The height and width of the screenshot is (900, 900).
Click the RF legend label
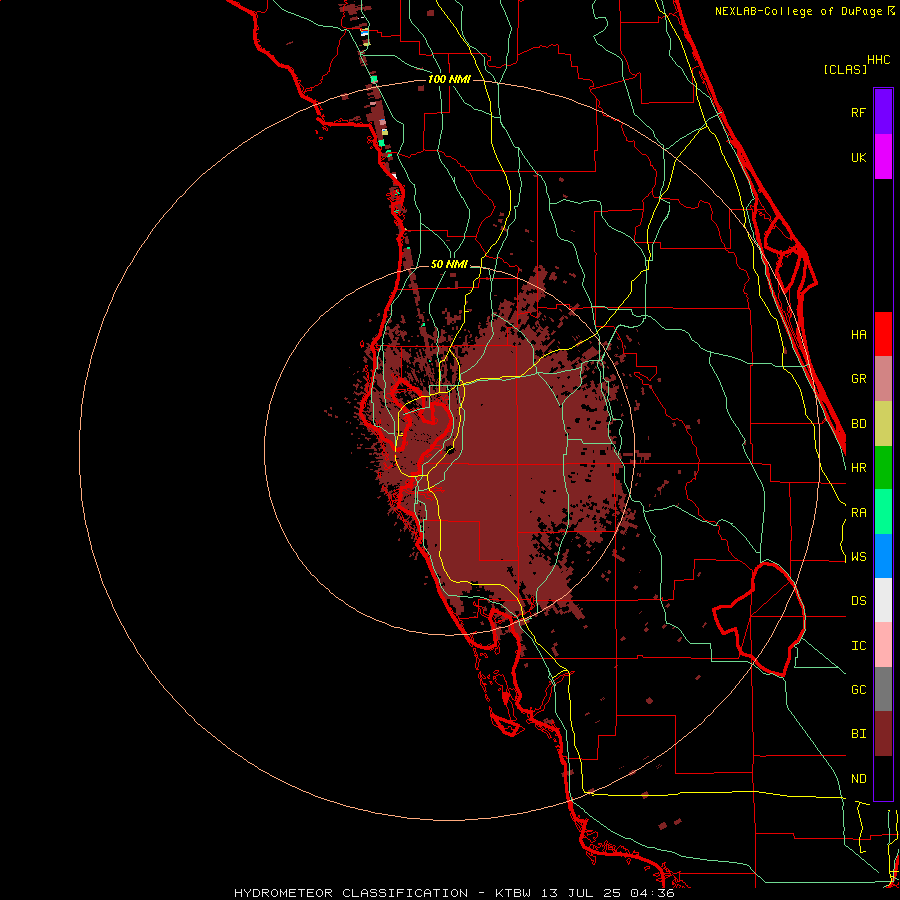click(x=859, y=112)
